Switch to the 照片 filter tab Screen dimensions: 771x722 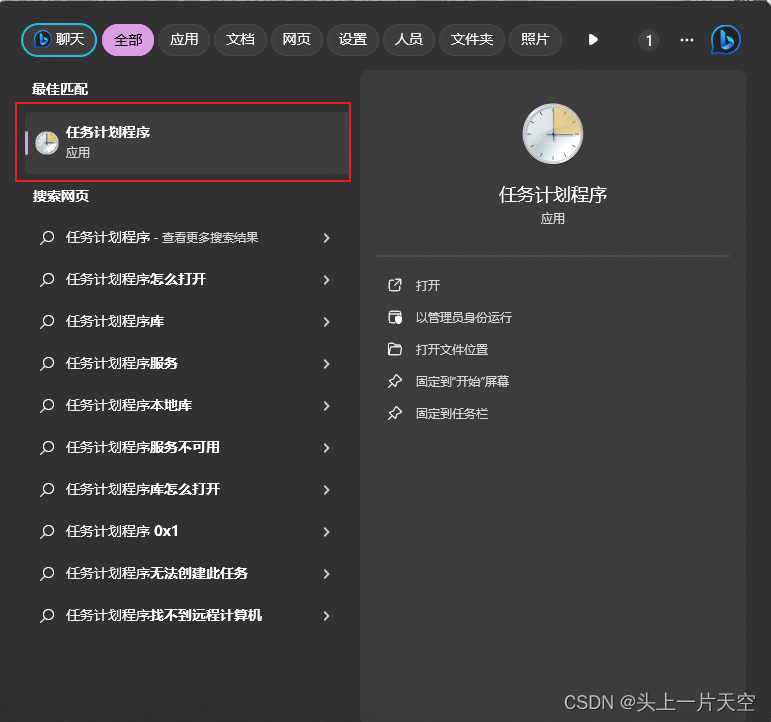click(x=535, y=39)
